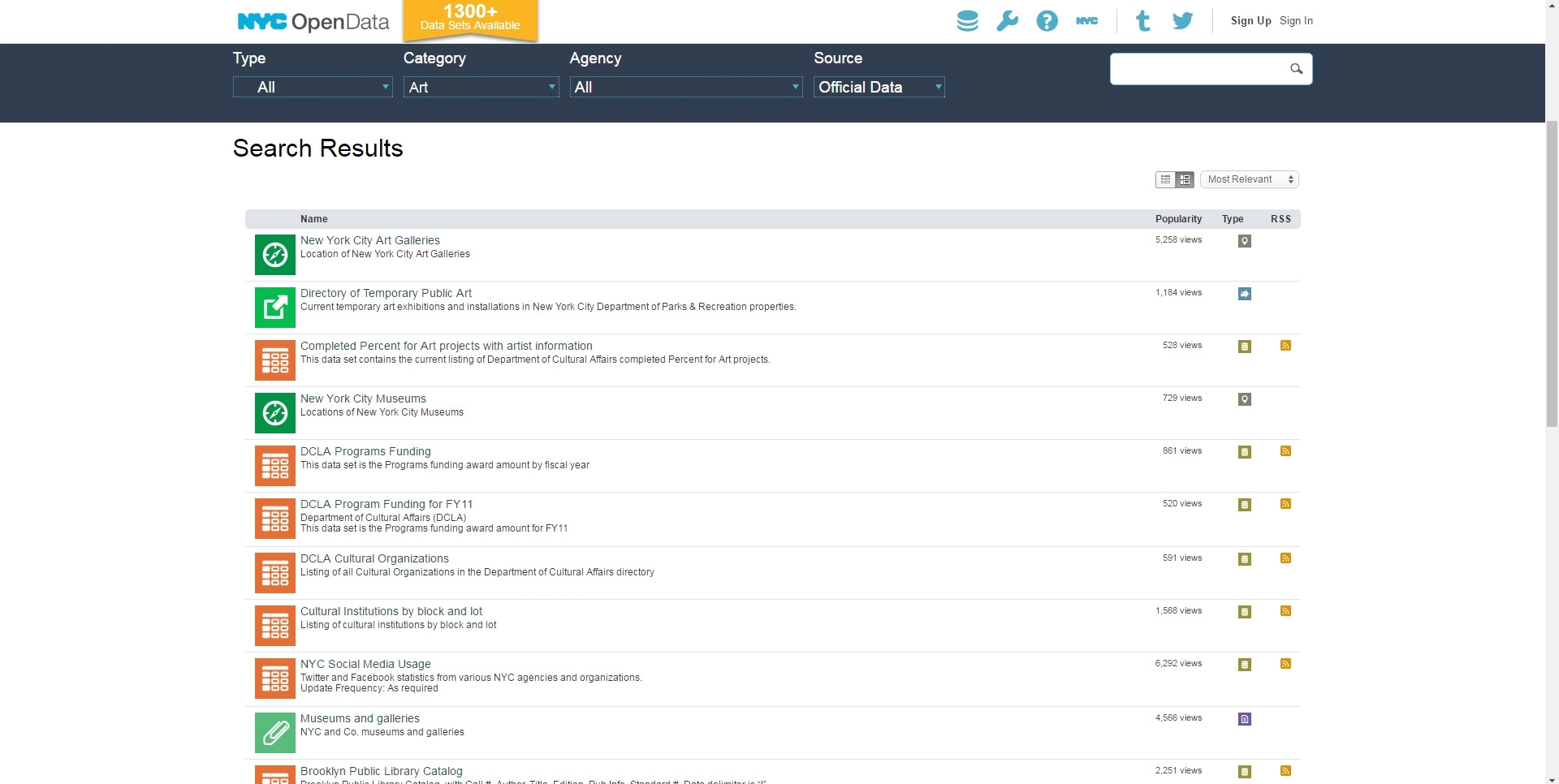Click RSS feed icon for Cultural Institutions by block
The width and height of the screenshot is (1559, 784).
[x=1285, y=611]
